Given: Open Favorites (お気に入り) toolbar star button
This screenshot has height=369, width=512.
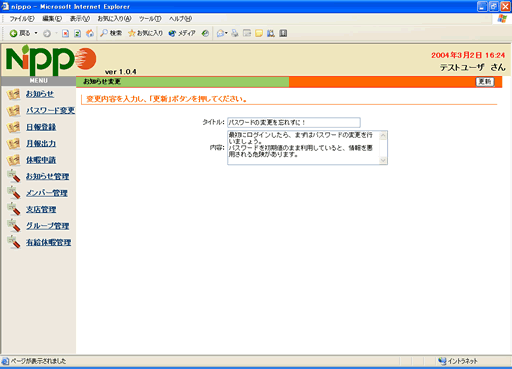Looking at the screenshot, I should (146, 33).
